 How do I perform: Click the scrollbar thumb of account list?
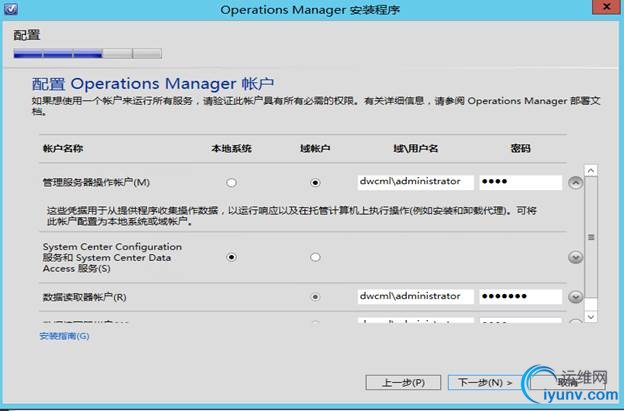591,238
